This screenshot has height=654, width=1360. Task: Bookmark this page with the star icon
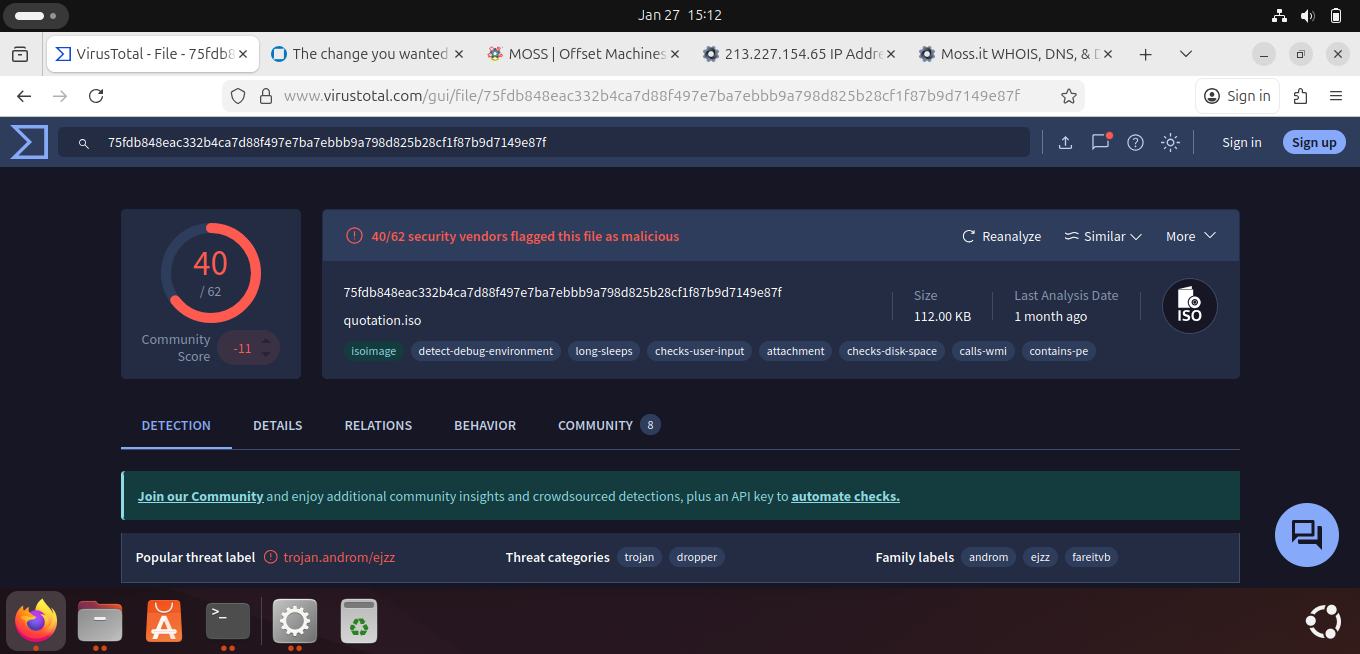(x=1068, y=96)
